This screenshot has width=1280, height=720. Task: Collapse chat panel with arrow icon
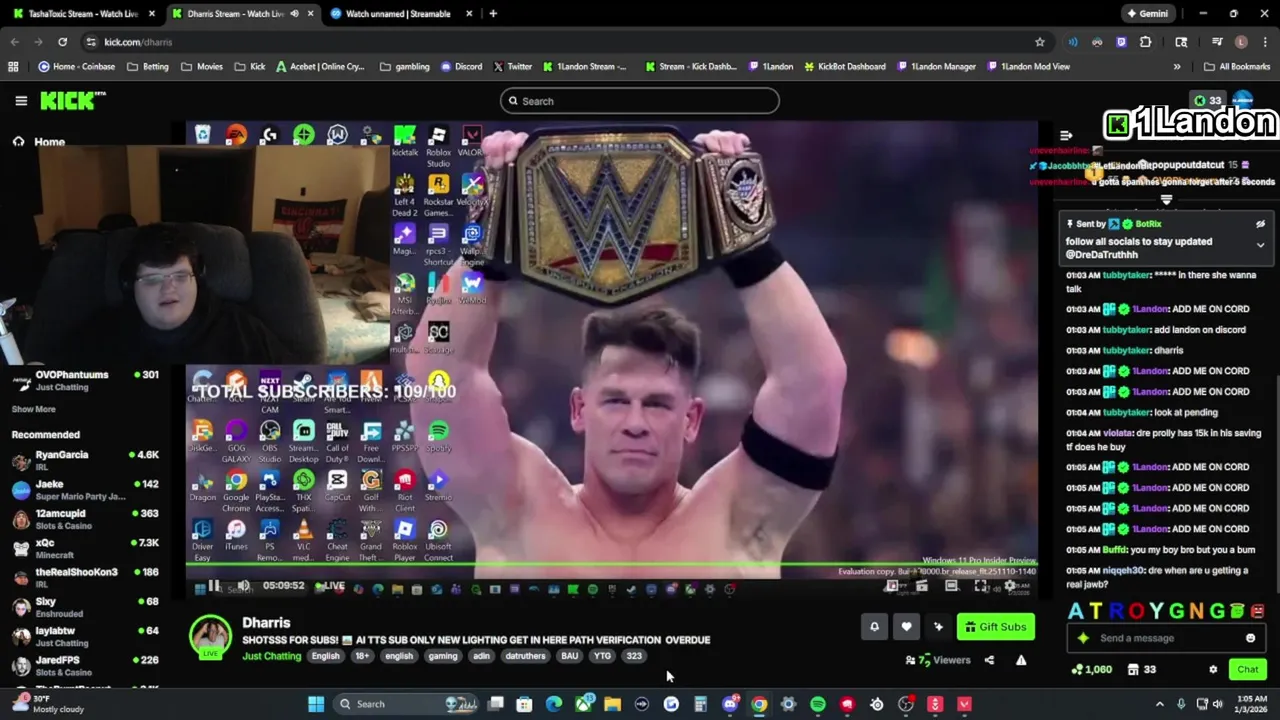1066,136
